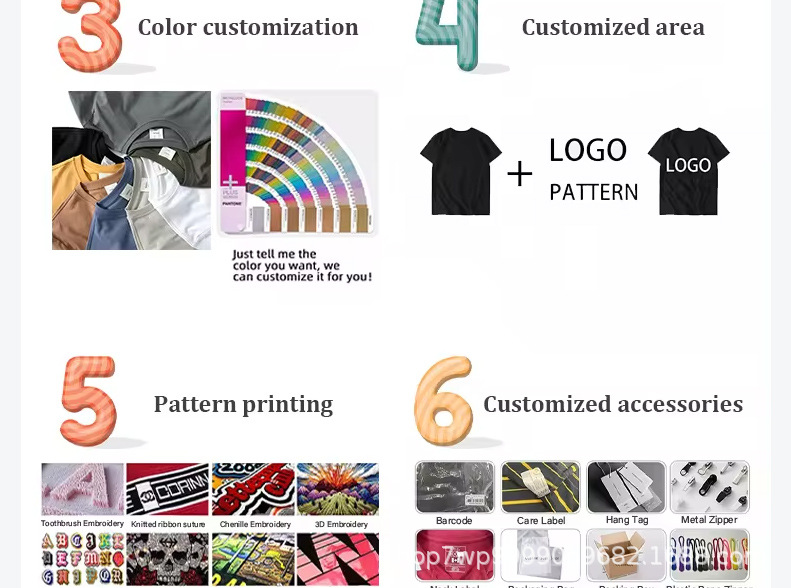Click the 3D Embroidery landscape sample

click(x=338, y=489)
